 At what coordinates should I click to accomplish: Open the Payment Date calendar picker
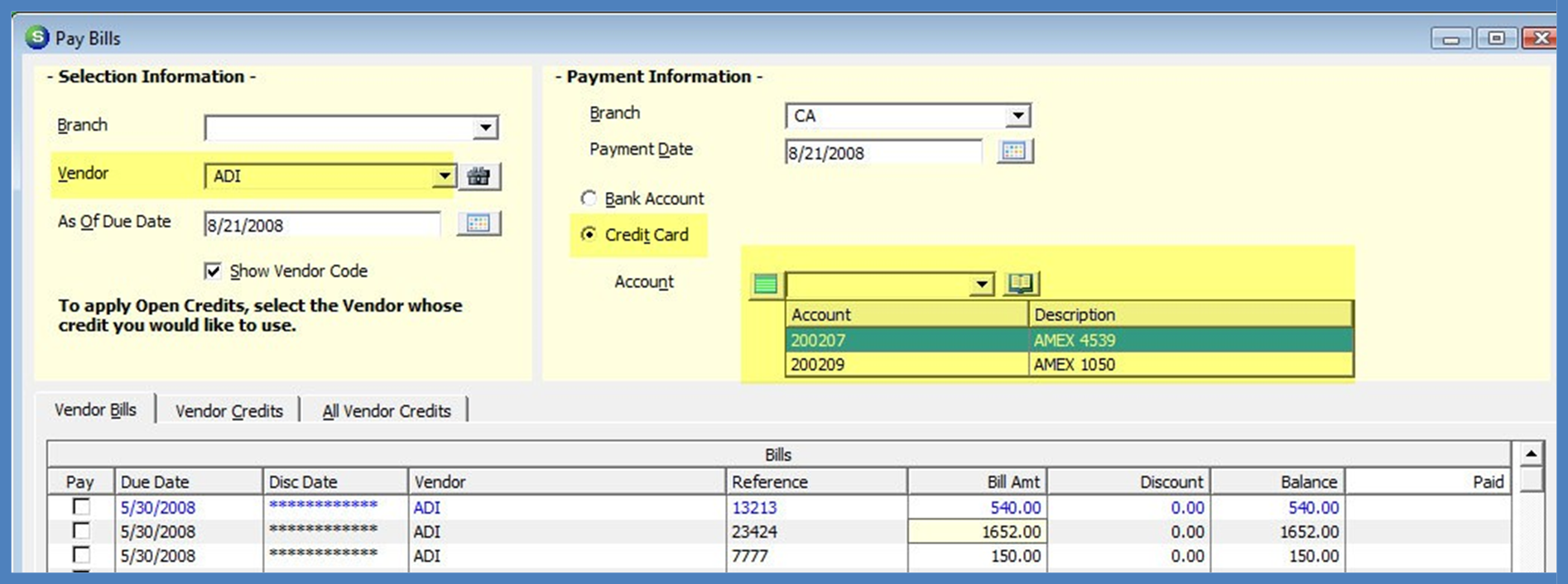pos(1014,151)
